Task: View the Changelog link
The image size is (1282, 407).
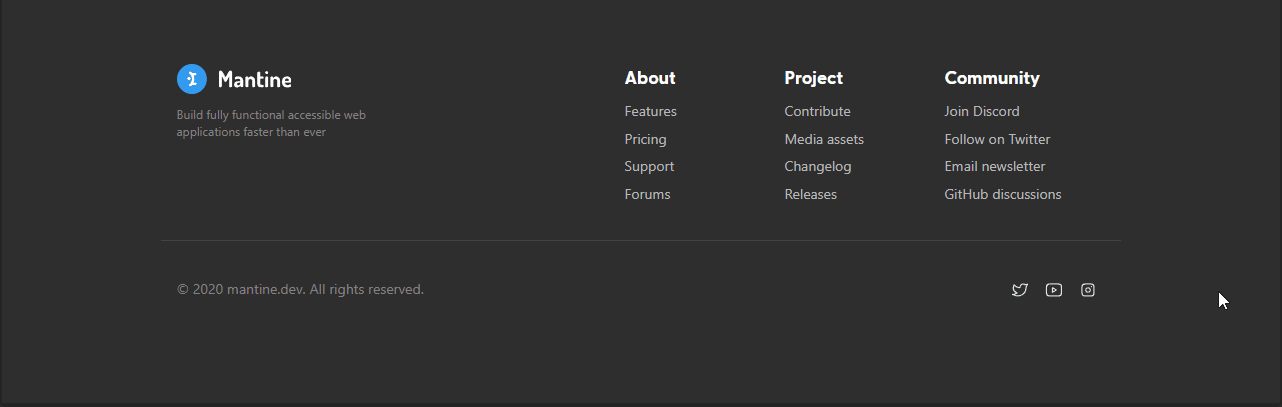Action: (818, 166)
